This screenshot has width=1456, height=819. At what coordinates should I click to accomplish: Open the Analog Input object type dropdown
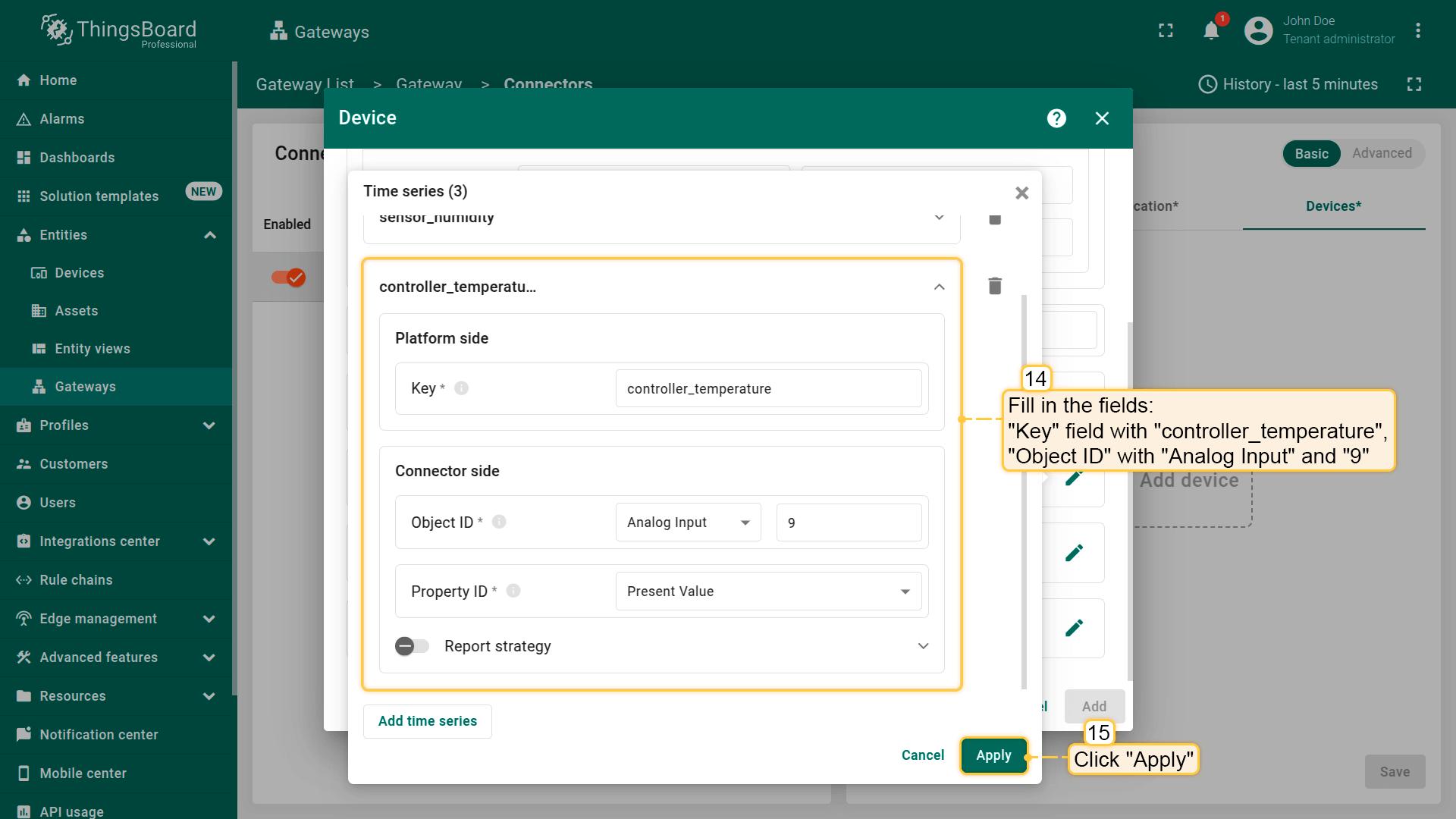tap(687, 522)
